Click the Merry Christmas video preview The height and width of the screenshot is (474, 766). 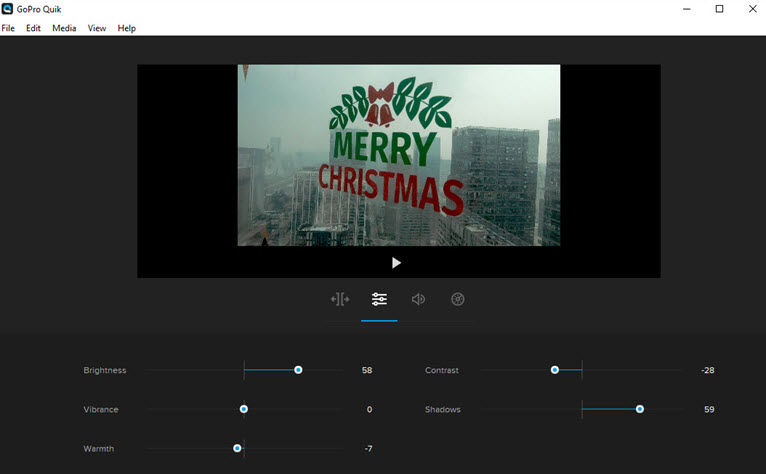398,155
